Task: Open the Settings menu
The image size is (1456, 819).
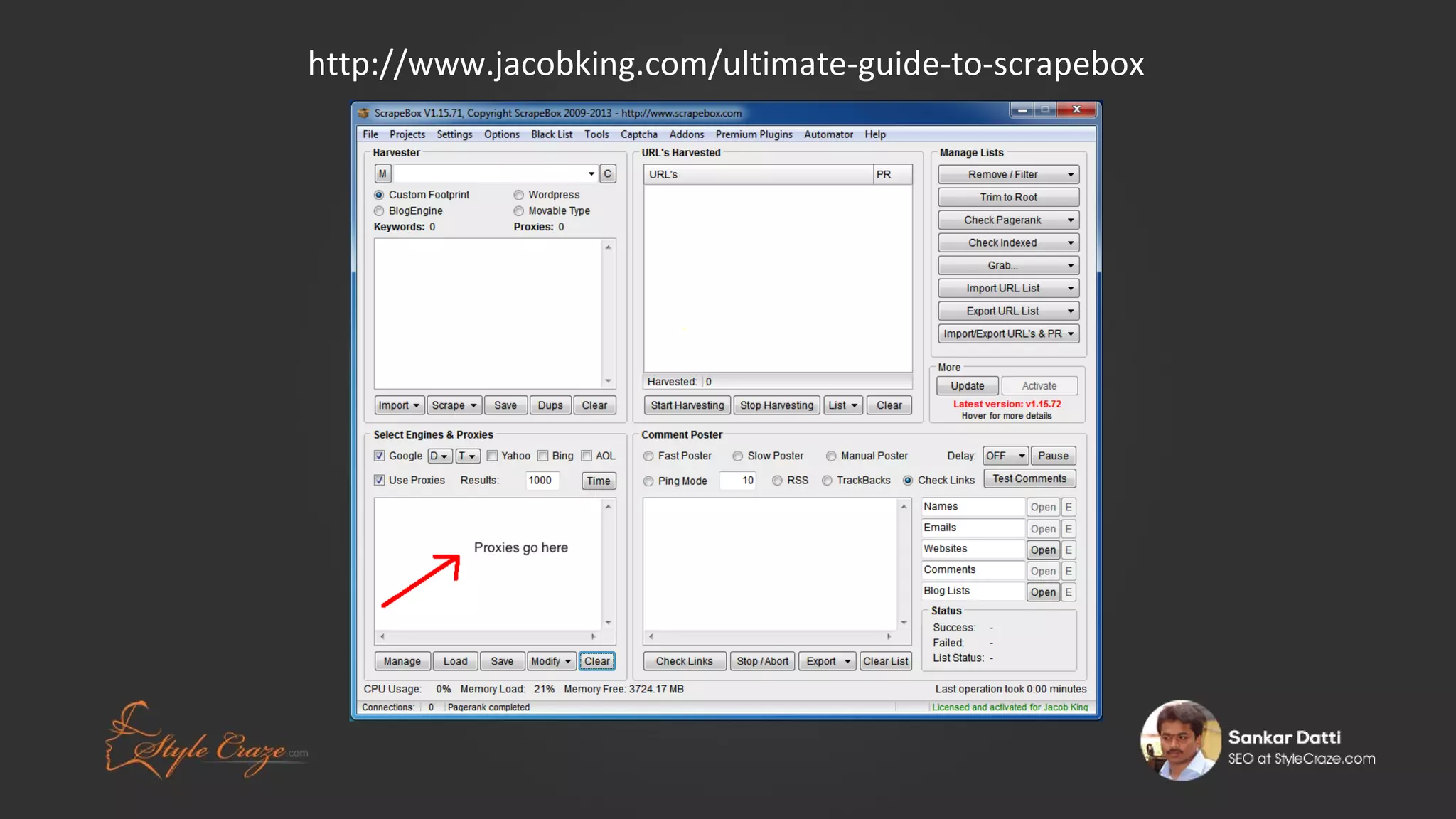Action: [x=454, y=134]
